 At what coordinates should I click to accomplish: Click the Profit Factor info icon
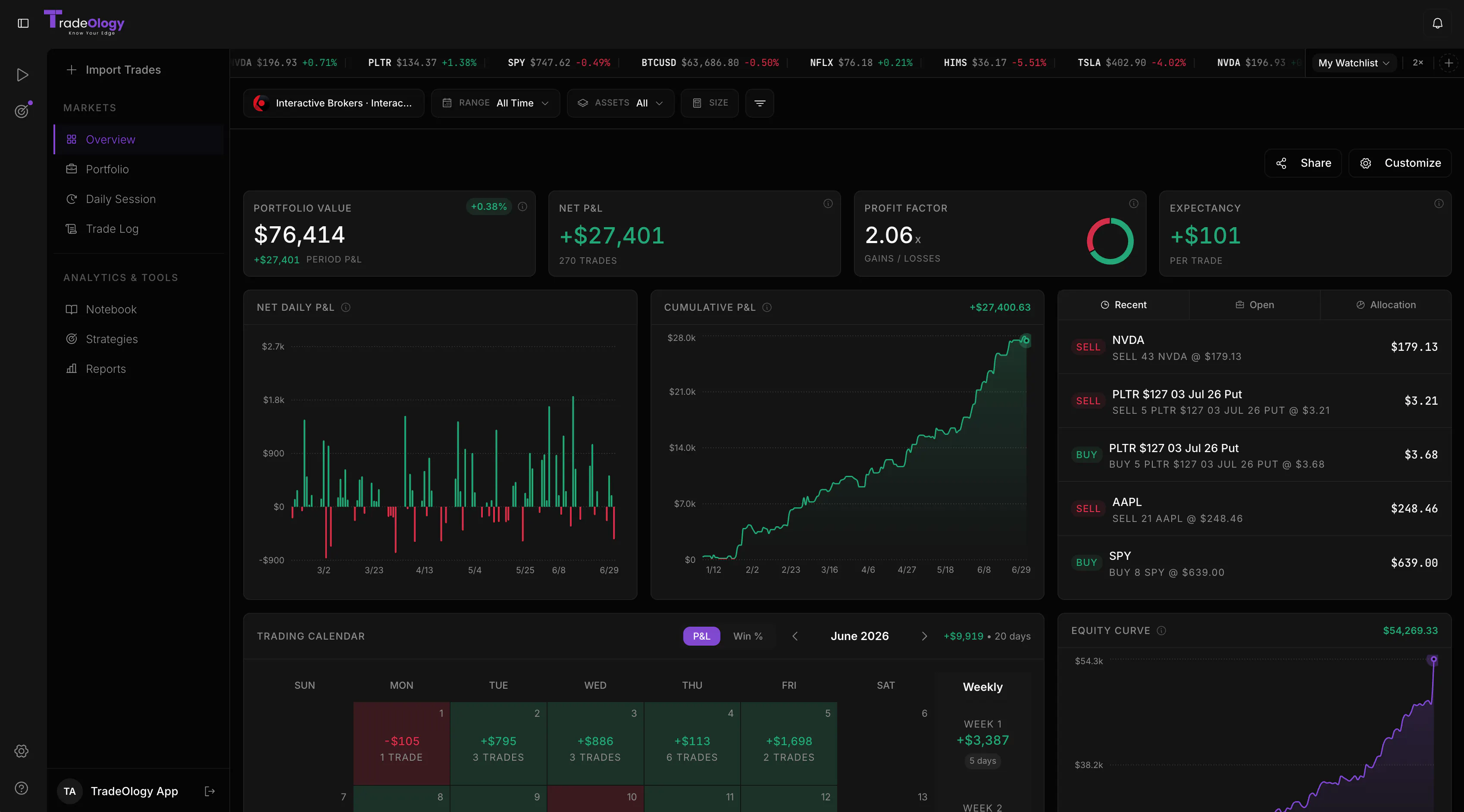click(1133, 203)
